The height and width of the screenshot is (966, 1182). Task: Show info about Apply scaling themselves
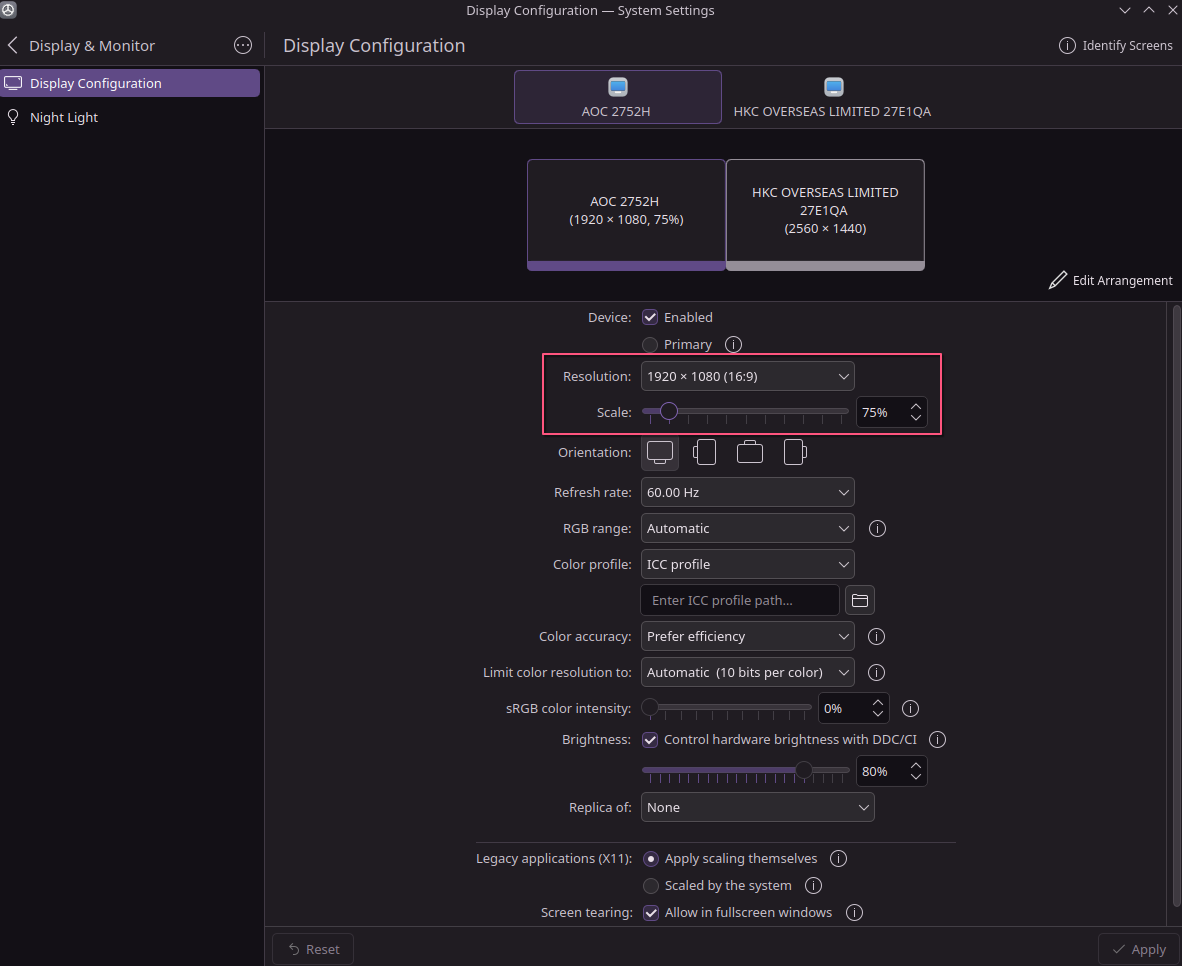(x=838, y=859)
